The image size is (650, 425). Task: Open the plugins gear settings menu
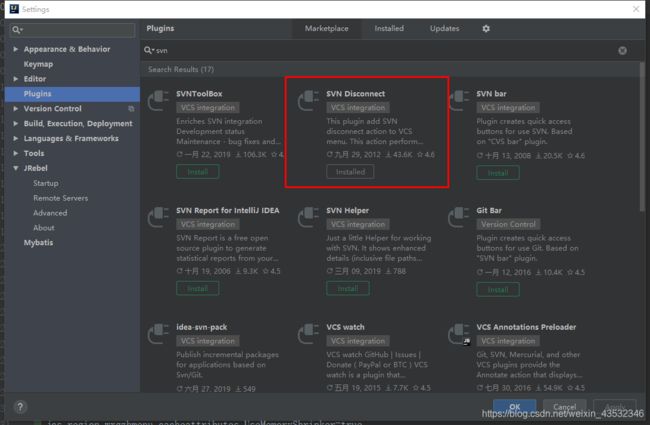pyautogui.click(x=486, y=29)
